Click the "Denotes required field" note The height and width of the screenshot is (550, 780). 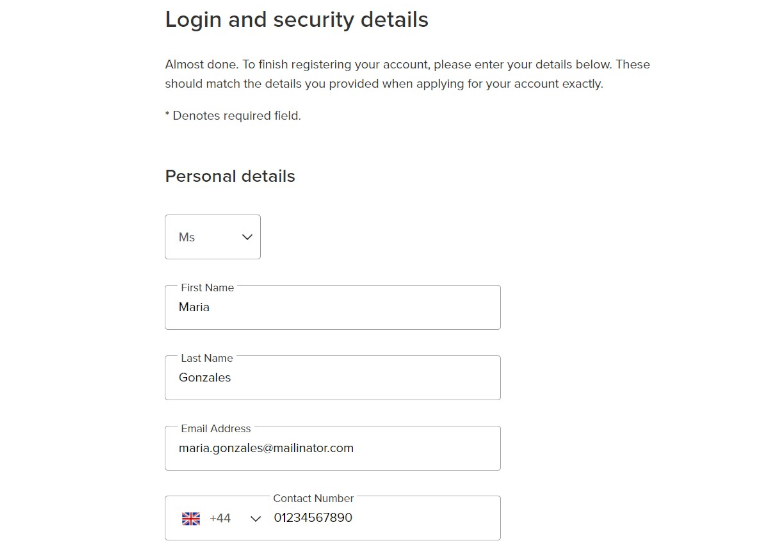click(x=233, y=116)
